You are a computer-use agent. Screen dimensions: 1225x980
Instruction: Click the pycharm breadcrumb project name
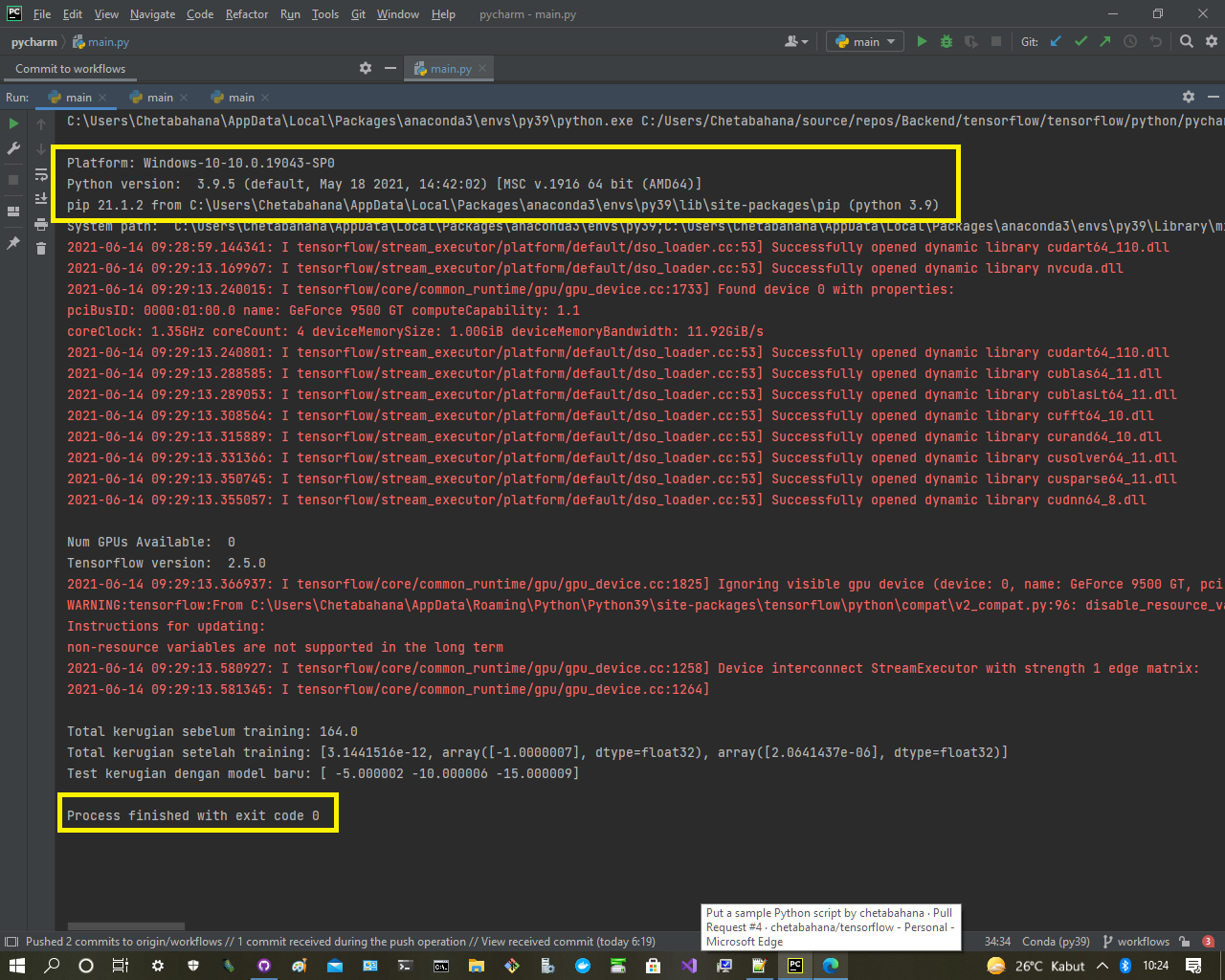point(34,42)
